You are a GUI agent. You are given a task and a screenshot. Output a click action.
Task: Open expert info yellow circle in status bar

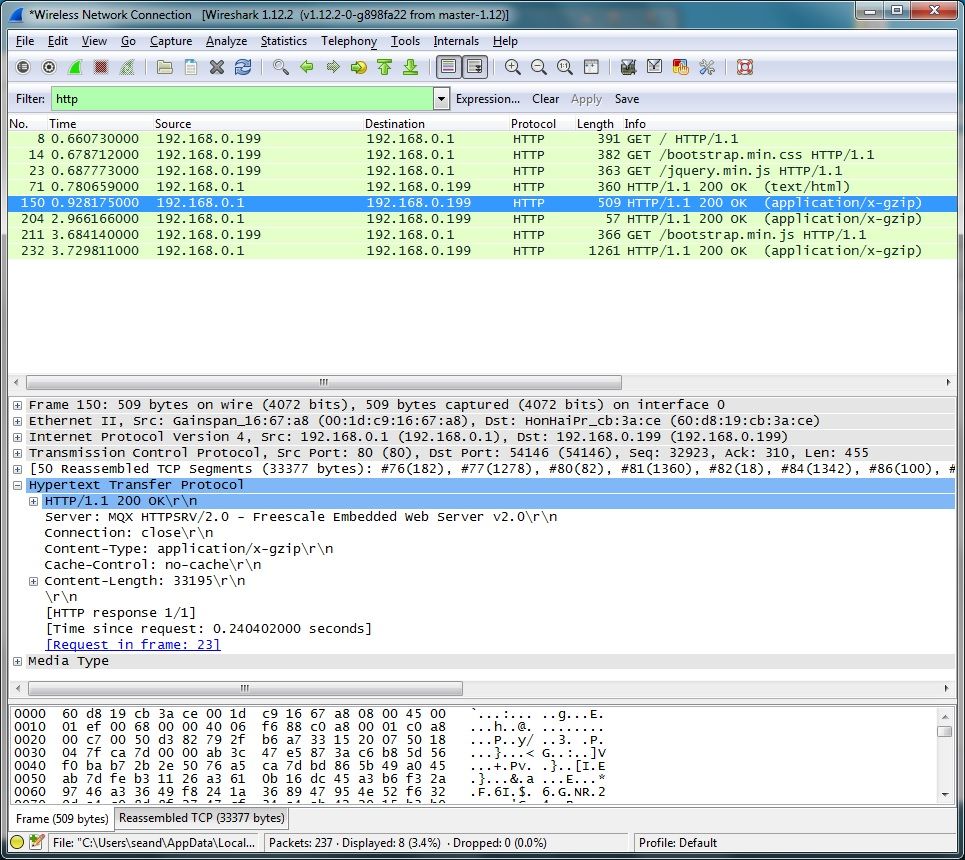coord(17,842)
